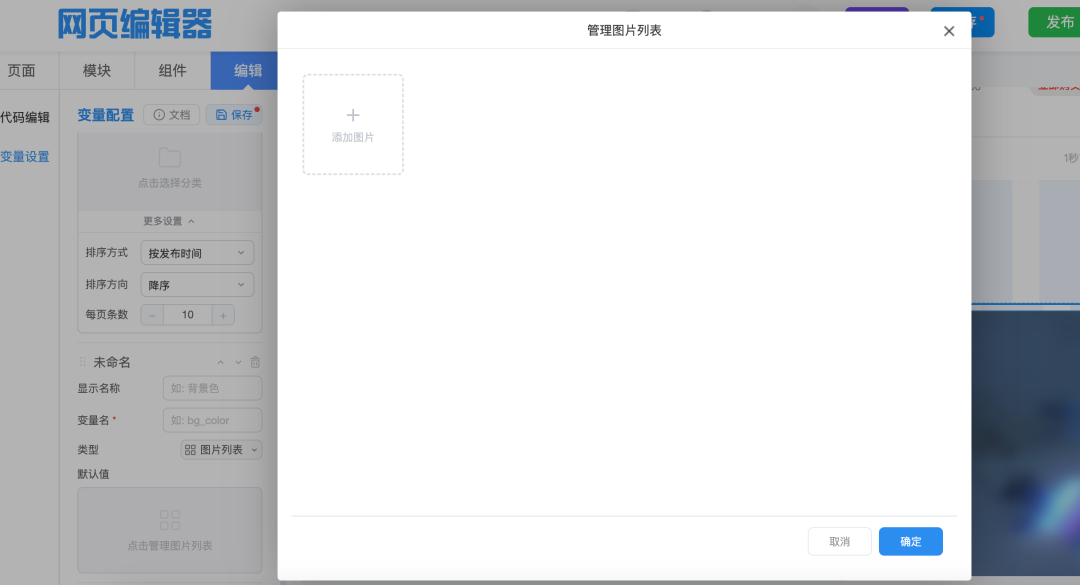Image resolution: width=1080 pixels, height=585 pixels.
Task: Open the 类型 图片列表 dropdown
Action: pos(221,450)
